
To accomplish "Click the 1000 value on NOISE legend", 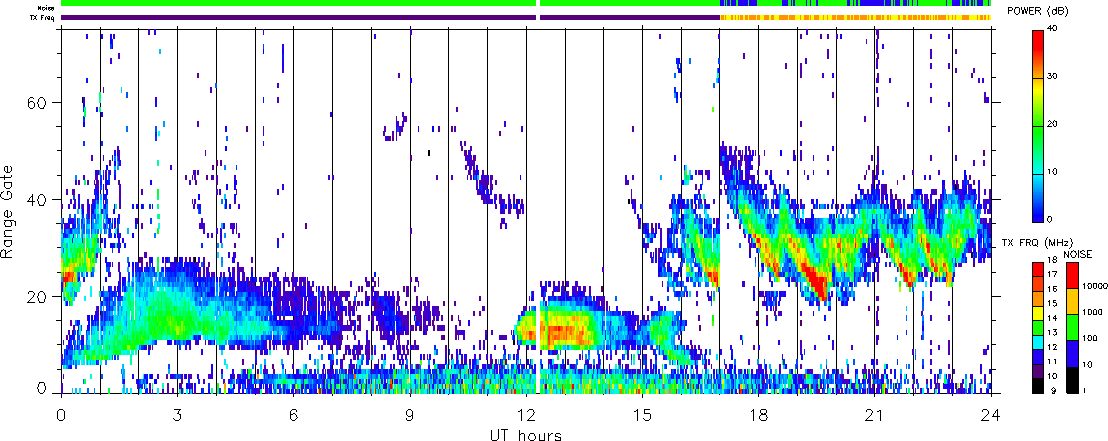I will [1092, 310].
